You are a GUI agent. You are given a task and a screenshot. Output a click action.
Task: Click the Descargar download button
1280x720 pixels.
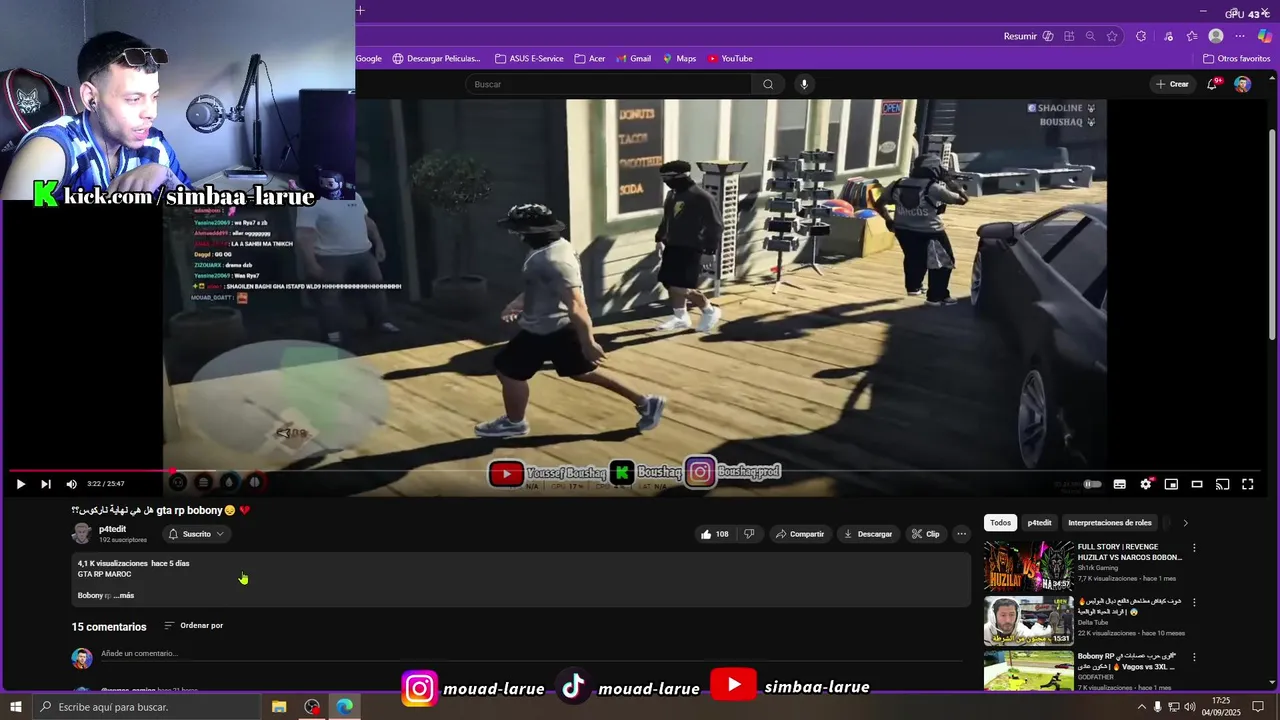(868, 534)
